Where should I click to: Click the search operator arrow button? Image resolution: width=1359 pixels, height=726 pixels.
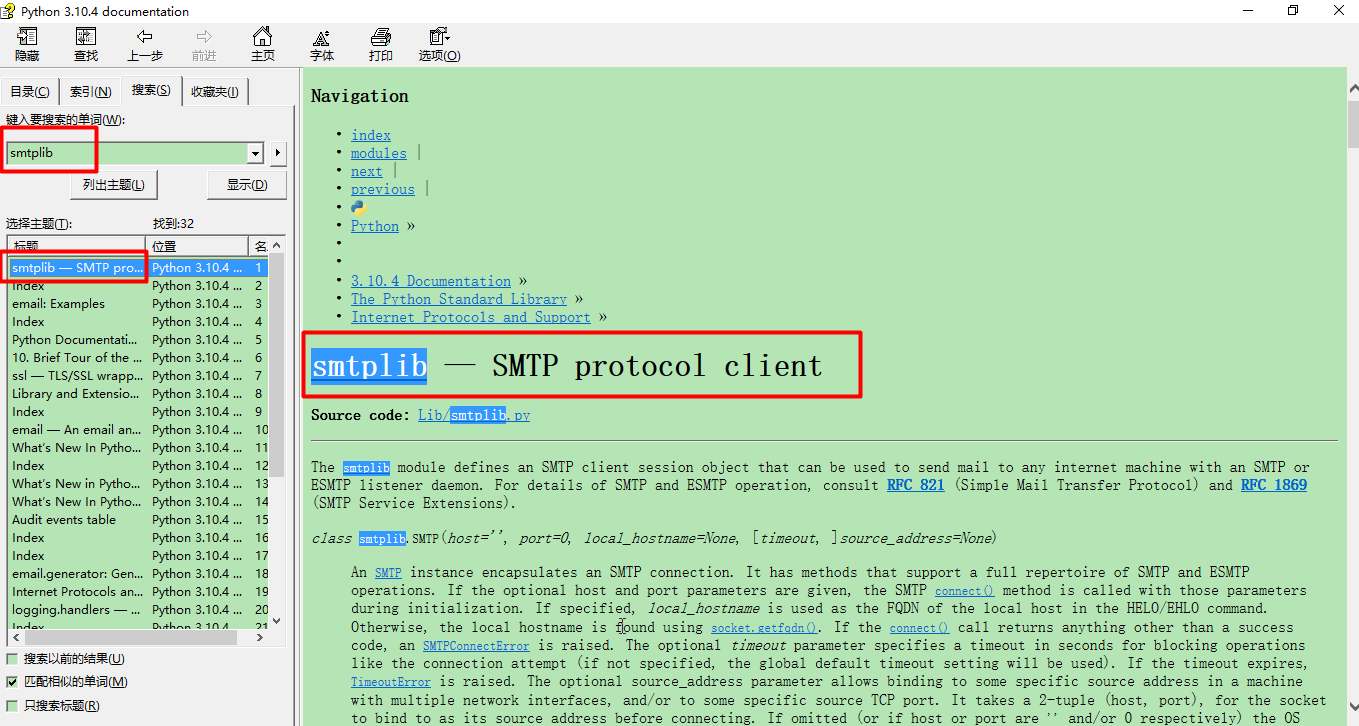[278, 153]
